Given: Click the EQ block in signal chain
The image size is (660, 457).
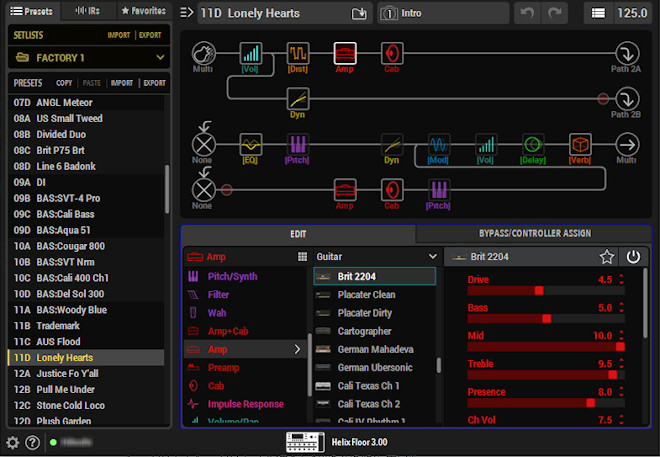Looking at the screenshot, I should (250, 144).
